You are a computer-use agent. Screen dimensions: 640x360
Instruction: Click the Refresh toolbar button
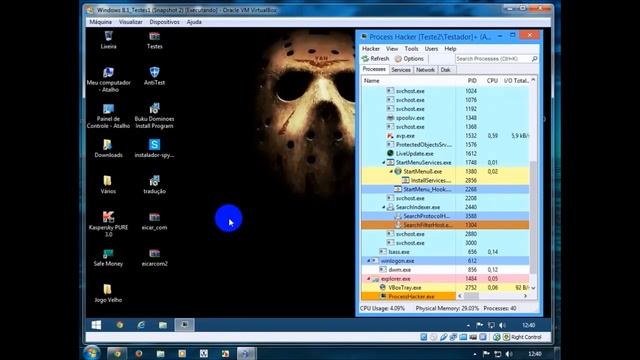pos(376,59)
